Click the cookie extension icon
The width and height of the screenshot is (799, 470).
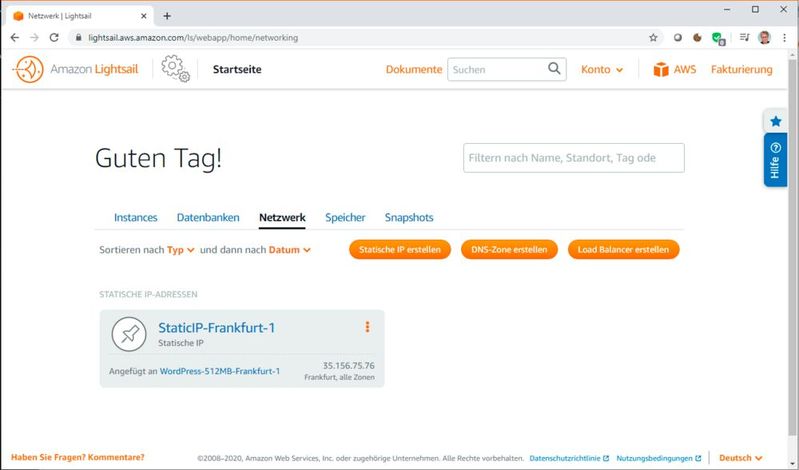pos(697,38)
